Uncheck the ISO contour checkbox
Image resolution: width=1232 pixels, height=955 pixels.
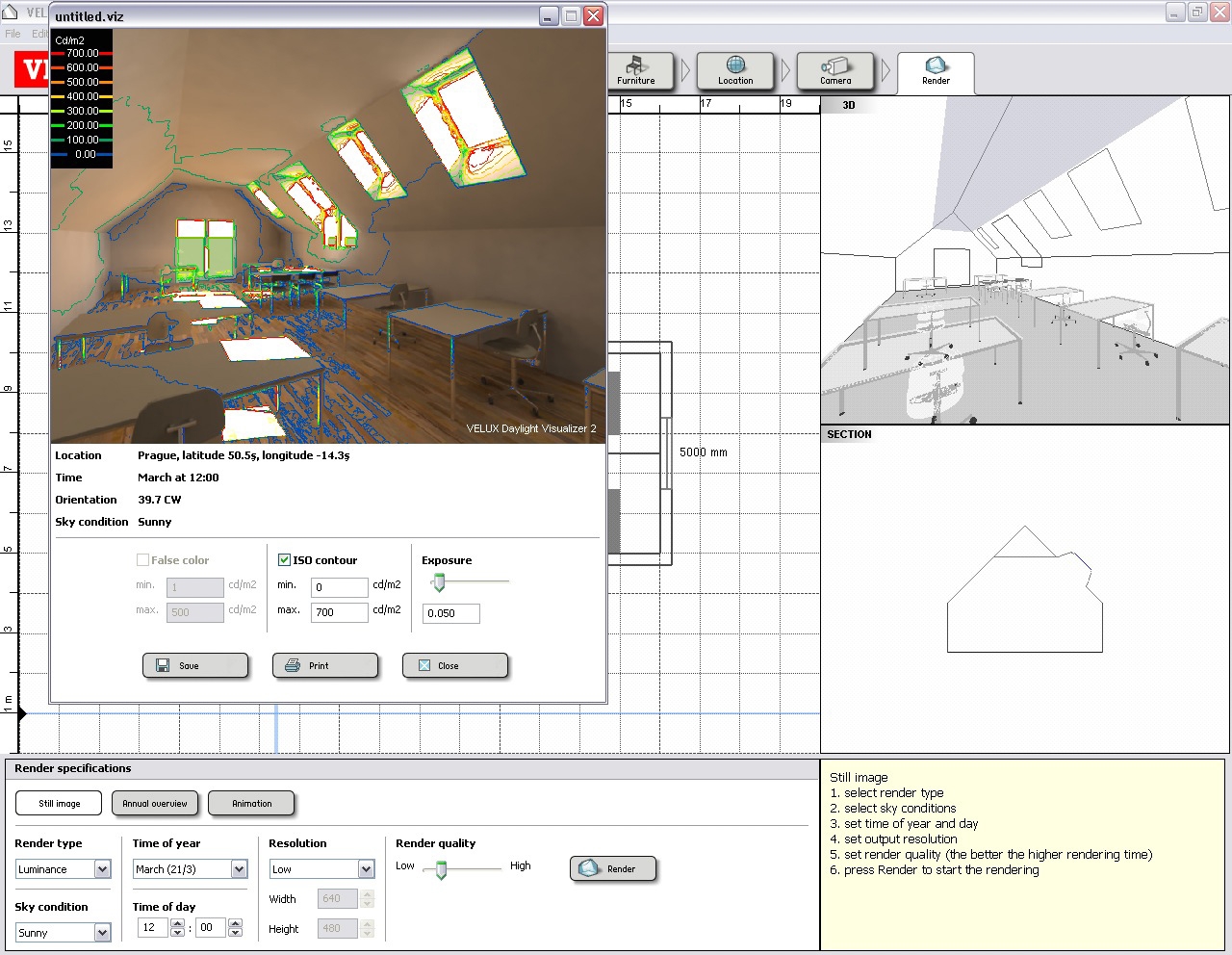[284, 559]
